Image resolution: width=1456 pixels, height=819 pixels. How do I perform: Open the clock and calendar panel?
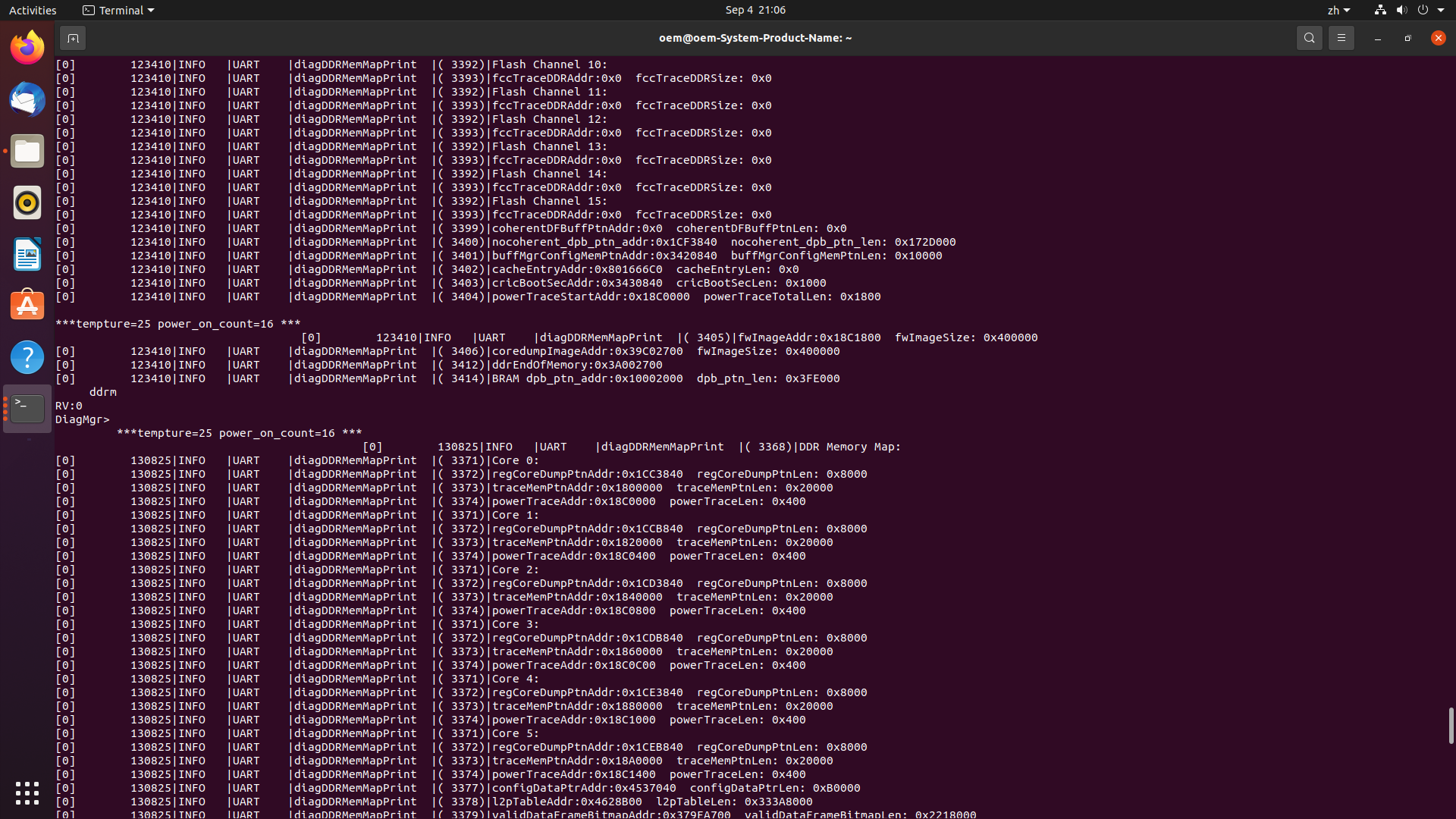755,10
